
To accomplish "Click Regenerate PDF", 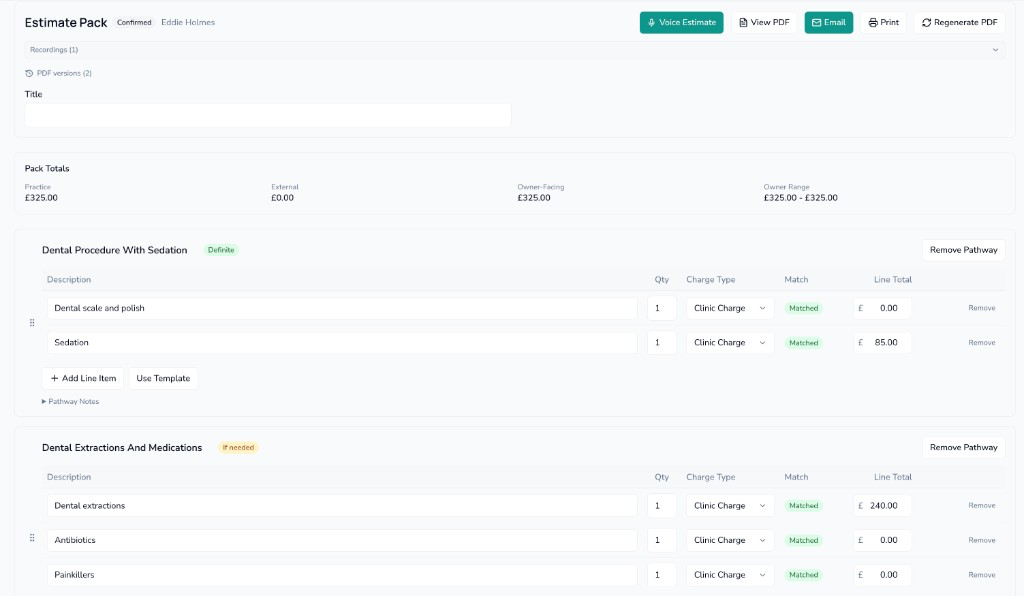I will pos(959,22).
